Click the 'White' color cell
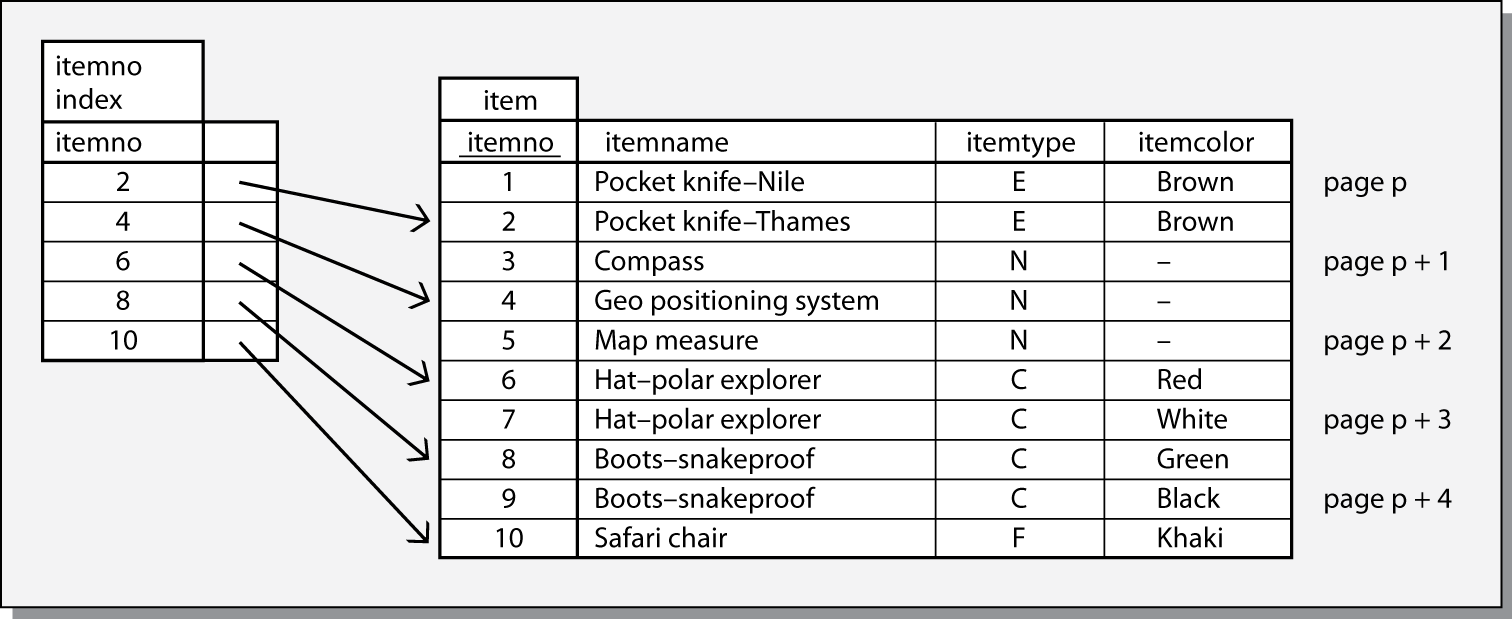1512x619 pixels. (x=1191, y=419)
